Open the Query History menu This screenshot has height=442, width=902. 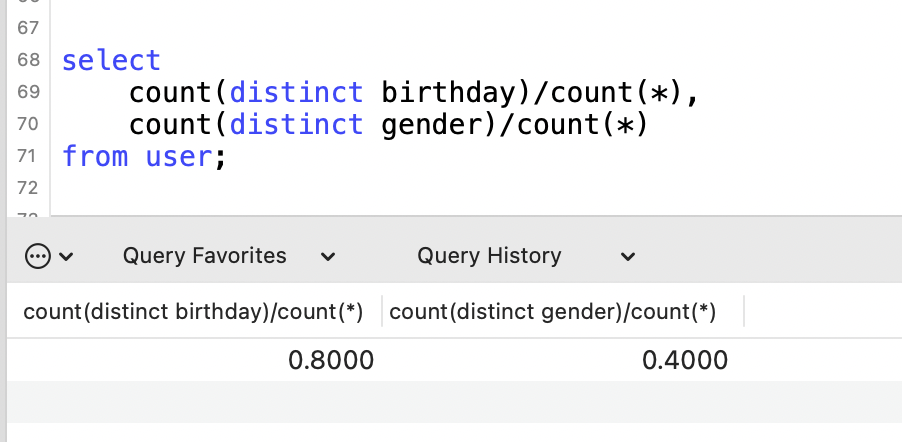[489, 256]
